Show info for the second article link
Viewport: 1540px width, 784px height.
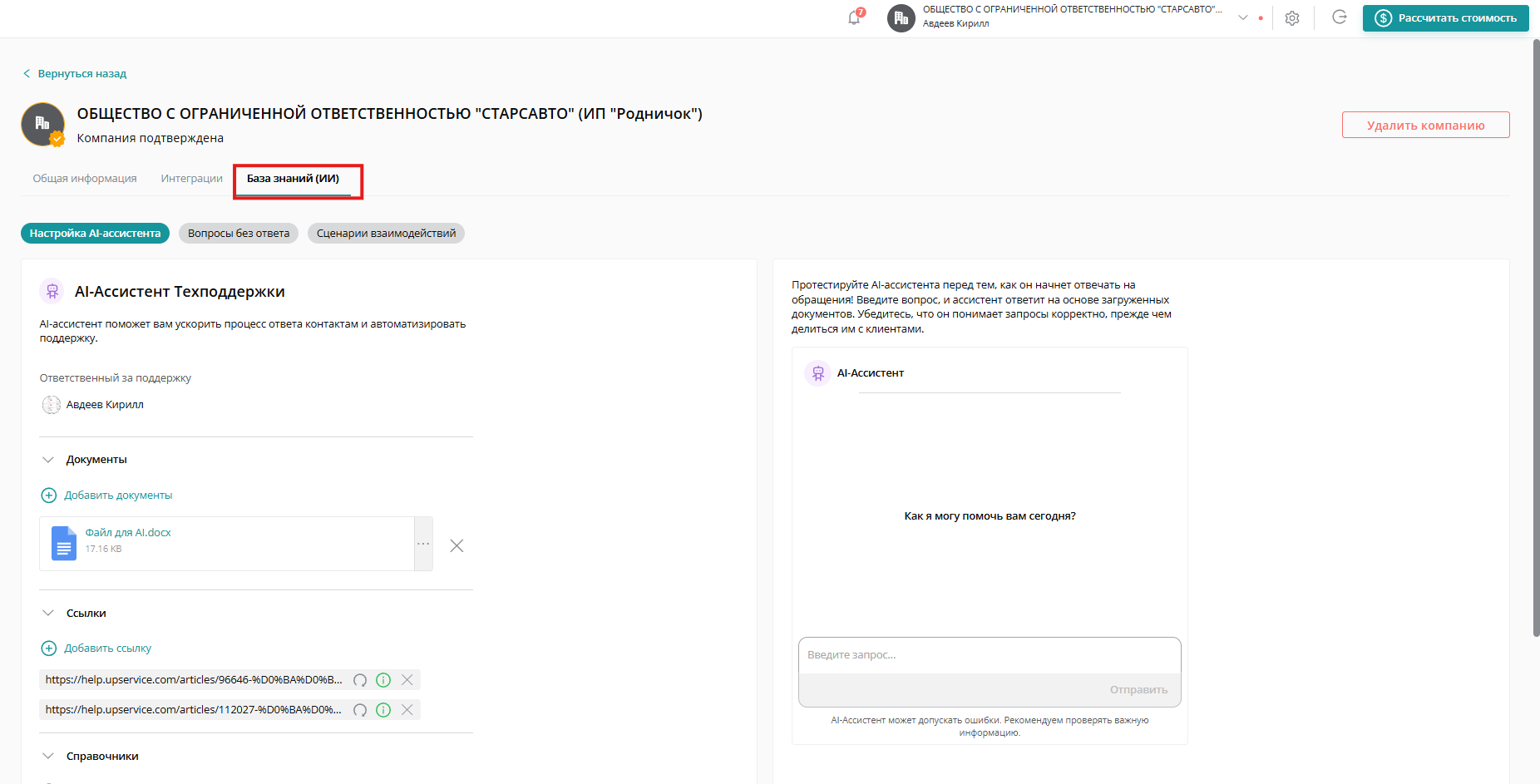tap(383, 710)
